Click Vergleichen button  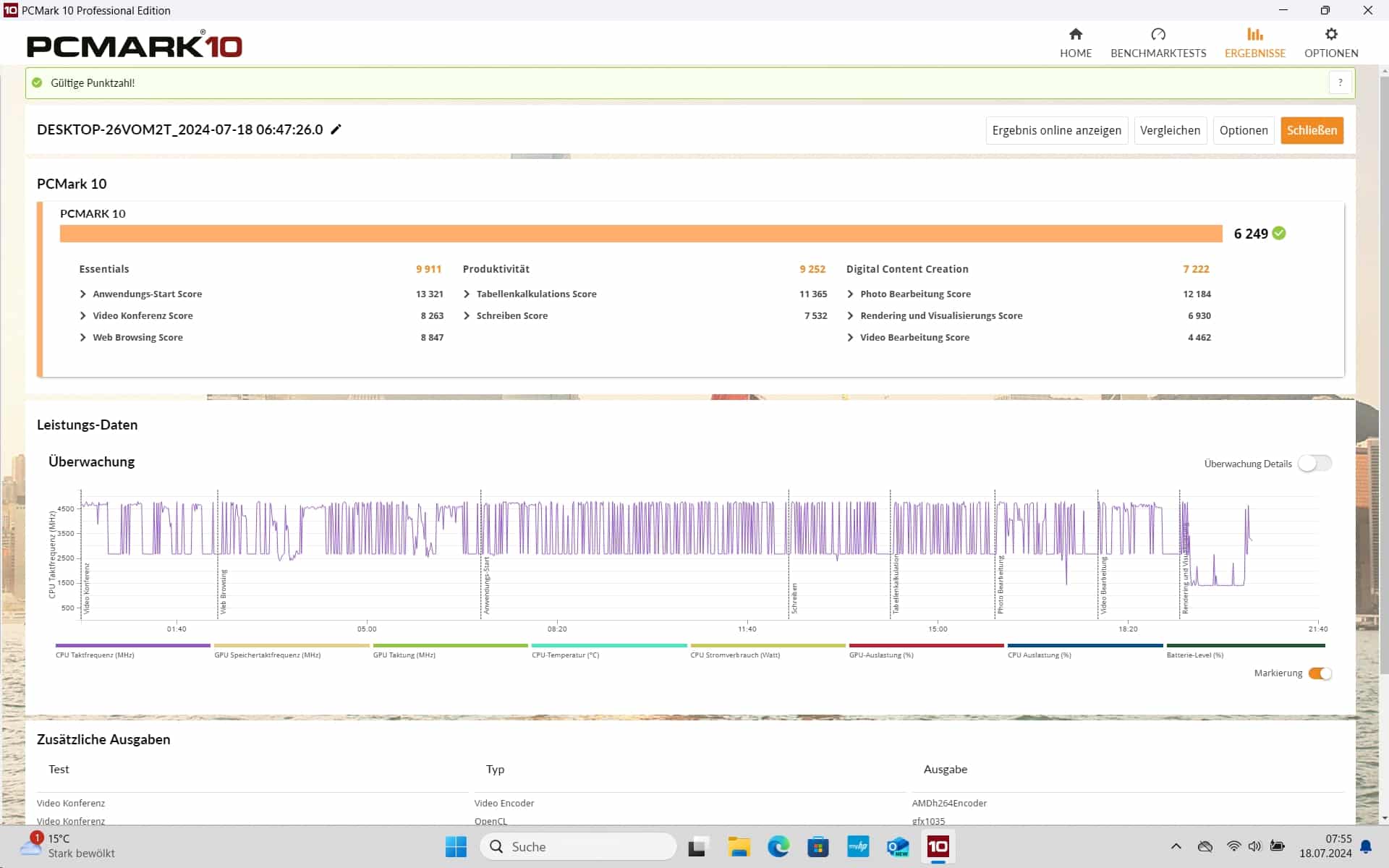(1169, 130)
